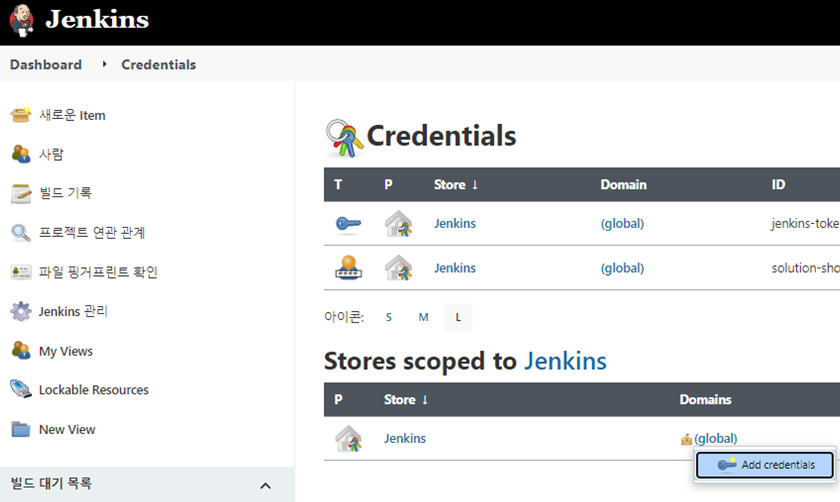Set icon size to M
840x502 pixels.
click(423, 317)
